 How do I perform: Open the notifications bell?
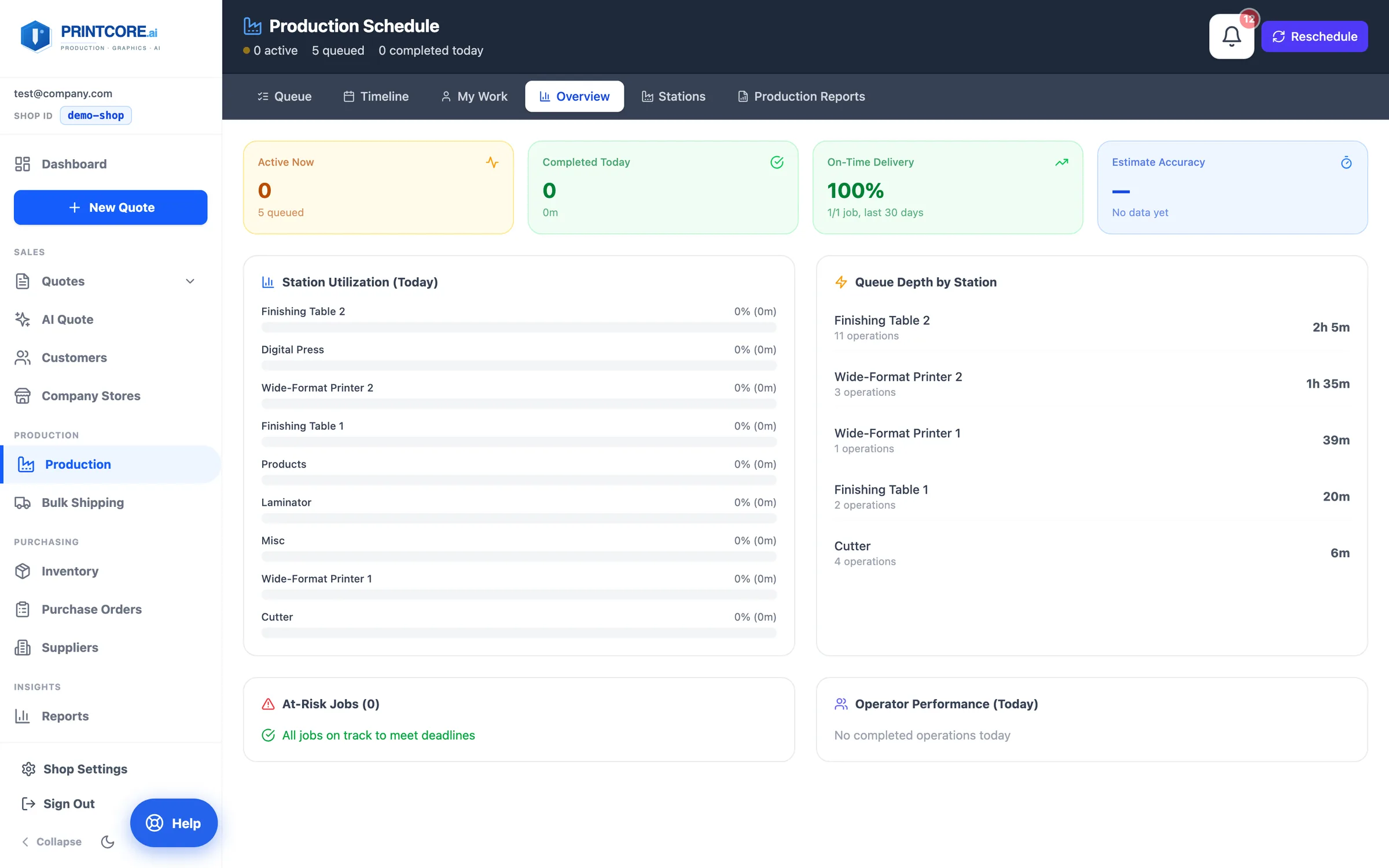point(1231,36)
